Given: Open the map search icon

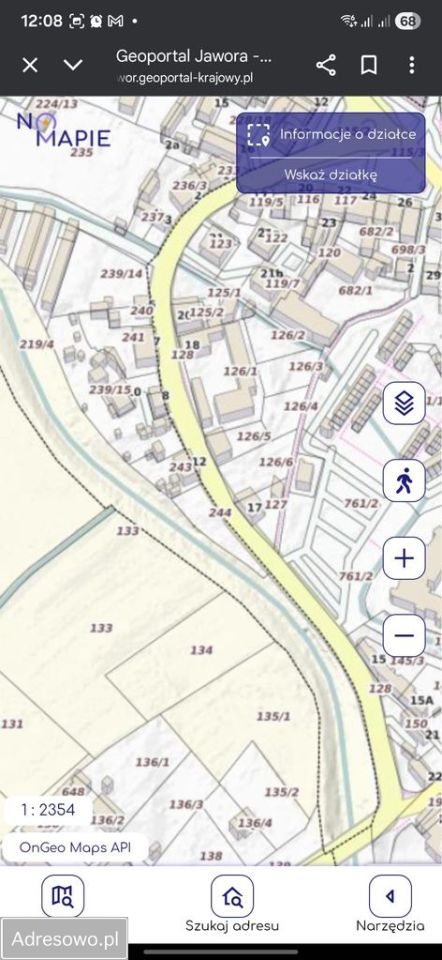Looking at the screenshot, I should click(x=62, y=896).
